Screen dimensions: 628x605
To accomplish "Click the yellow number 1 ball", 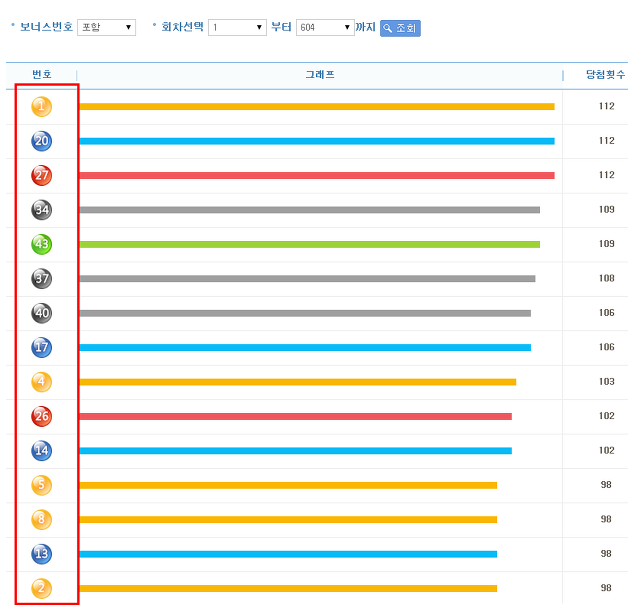I will click(x=42, y=107).
